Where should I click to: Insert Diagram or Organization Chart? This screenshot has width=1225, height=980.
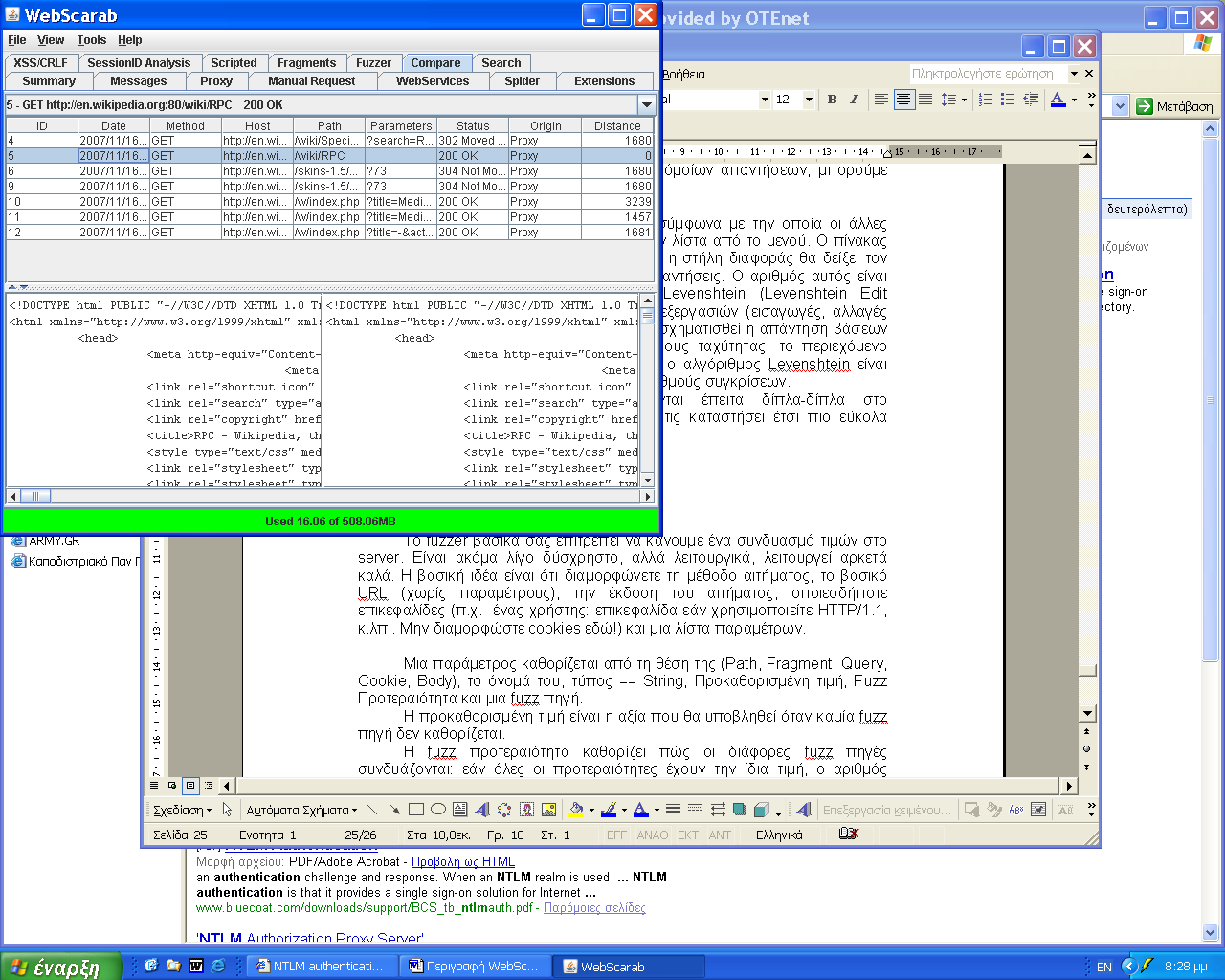tap(504, 810)
